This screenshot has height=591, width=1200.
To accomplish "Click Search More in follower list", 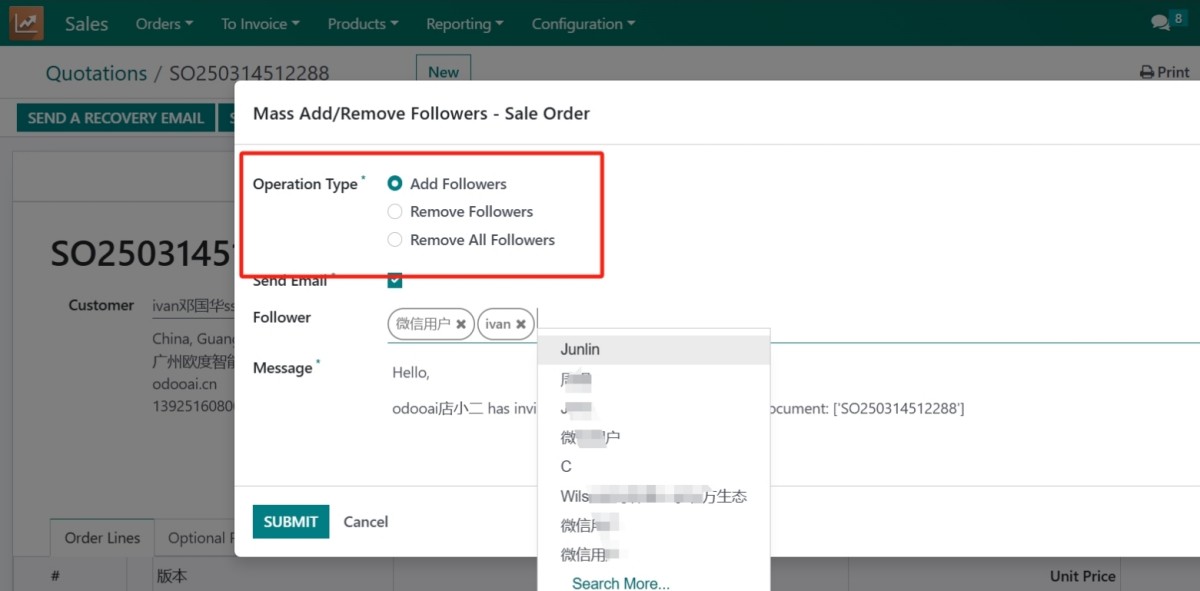I will [x=621, y=583].
